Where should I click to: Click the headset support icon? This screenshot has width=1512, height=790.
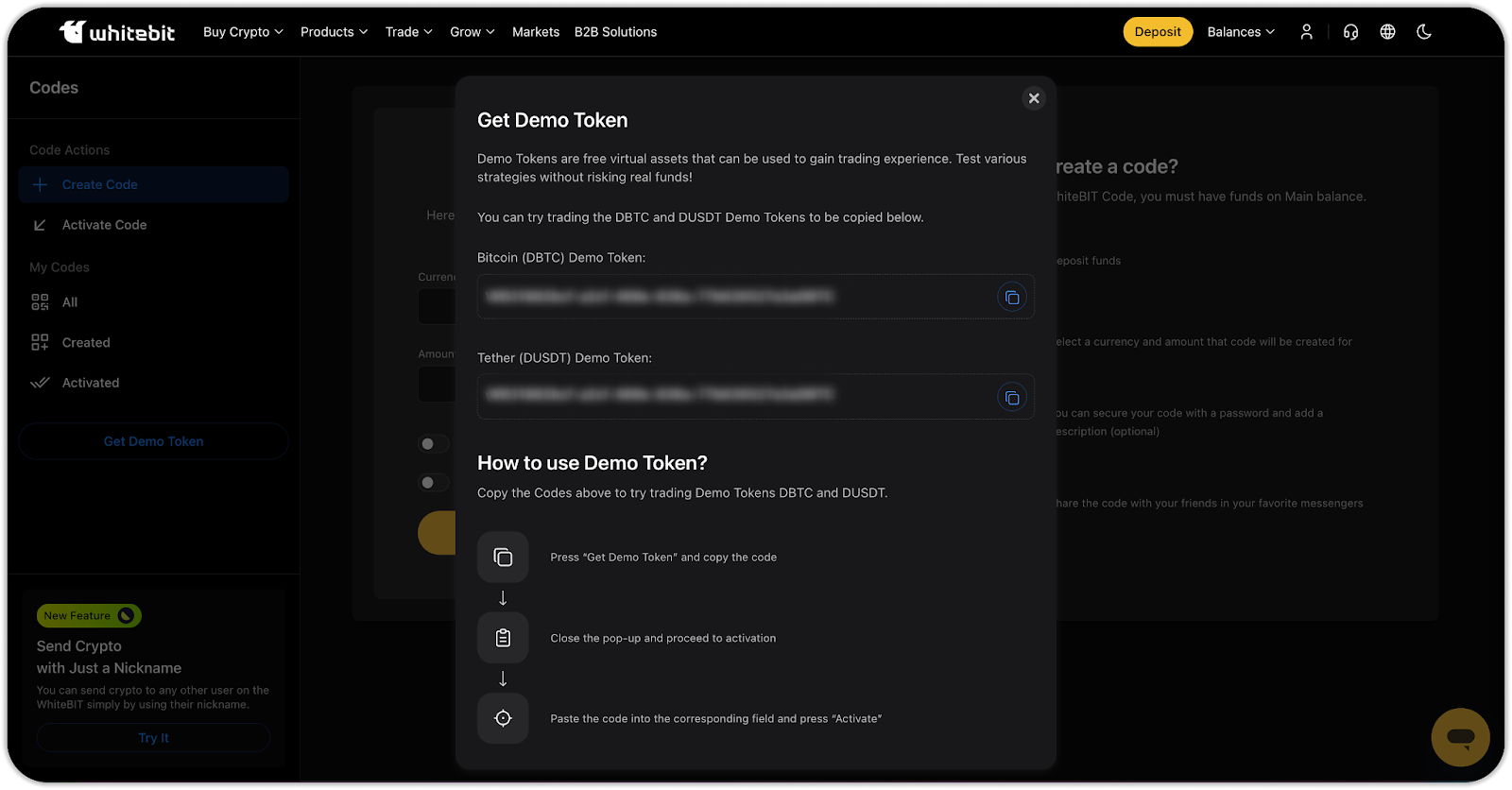coord(1350,32)
